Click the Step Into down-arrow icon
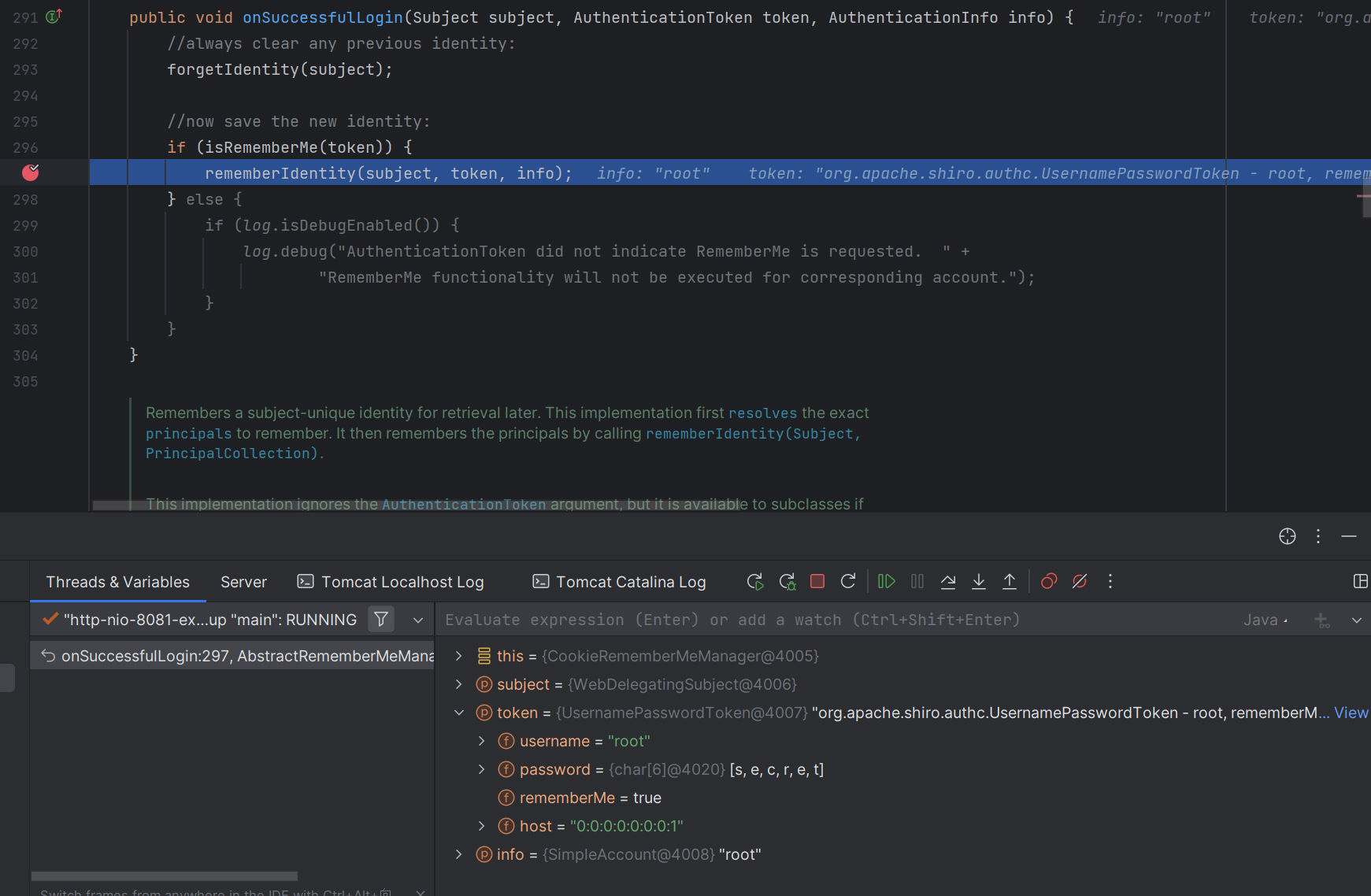This screenshot has width=1371, height=896. click(979, 582)
